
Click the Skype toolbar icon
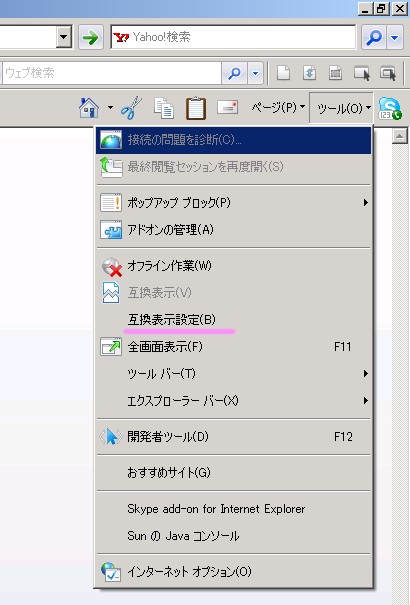tap(390, 108)
